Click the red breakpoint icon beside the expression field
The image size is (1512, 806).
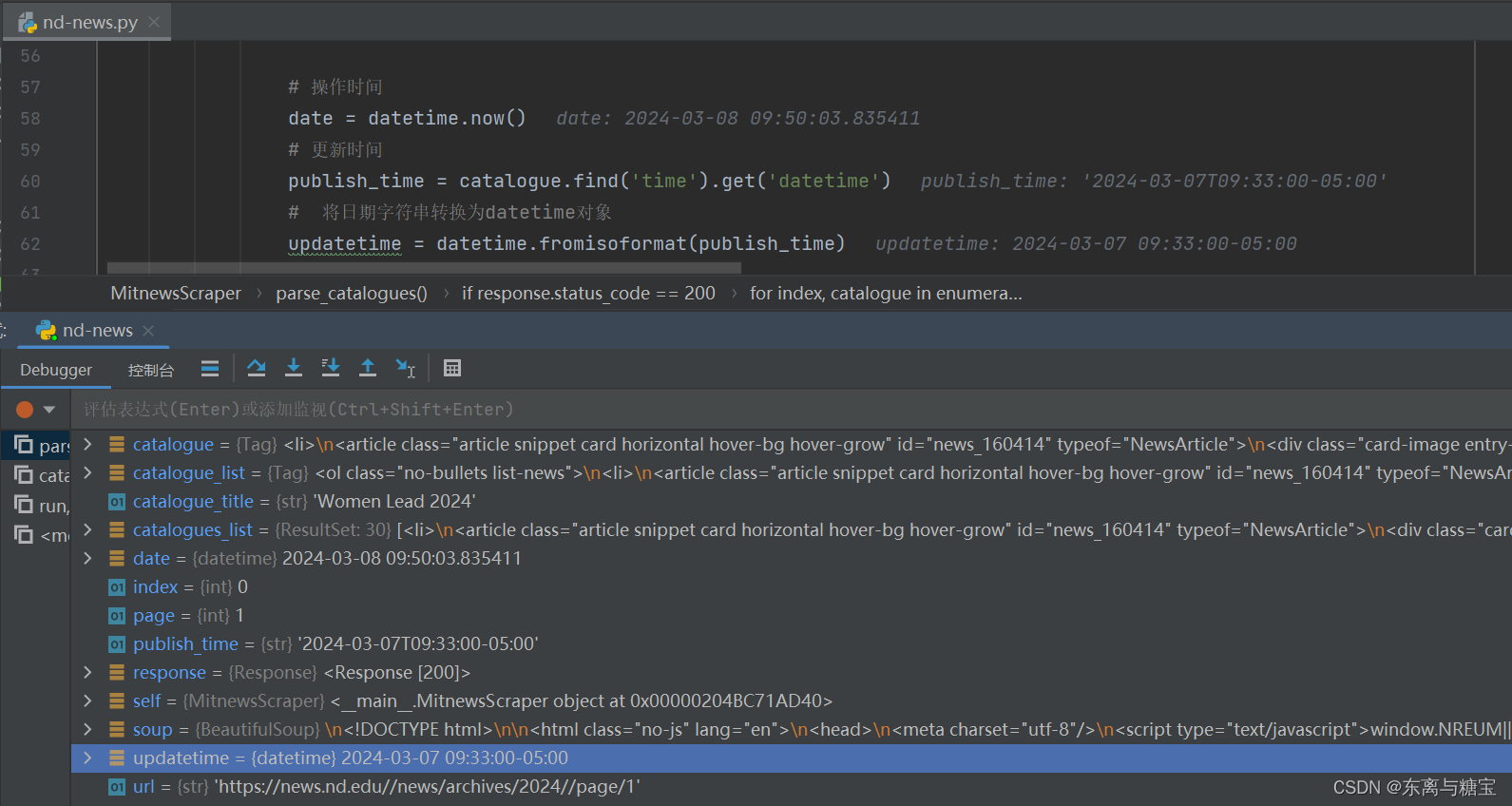(25, 410)
